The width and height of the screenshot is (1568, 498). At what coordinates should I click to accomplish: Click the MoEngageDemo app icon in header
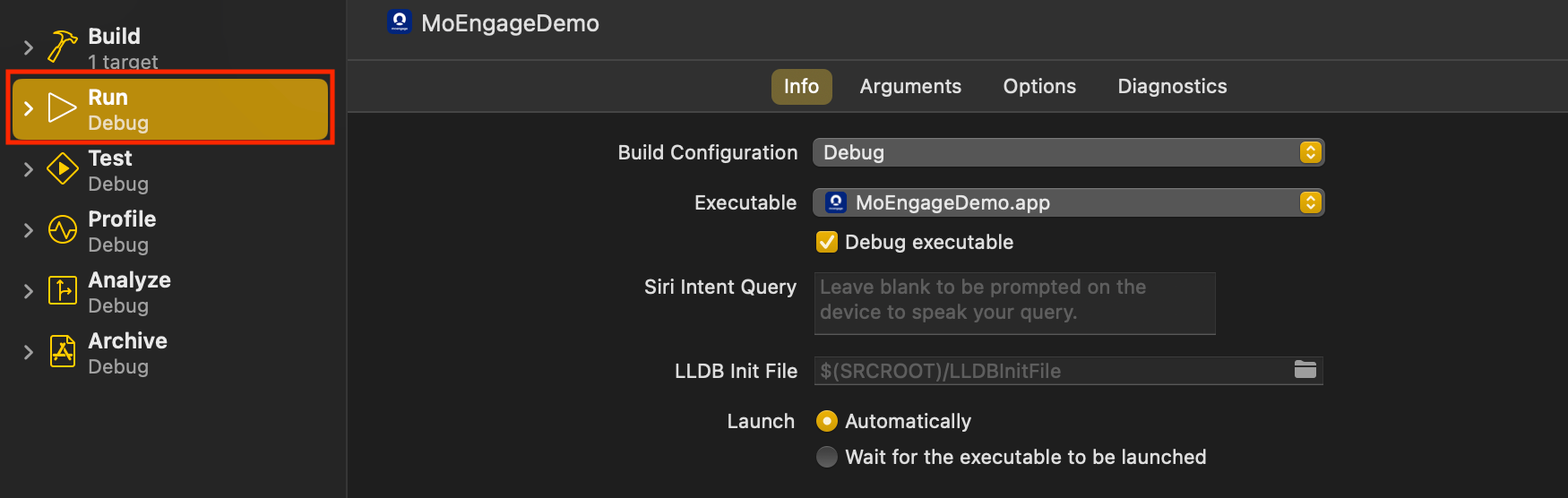[400, 22]
